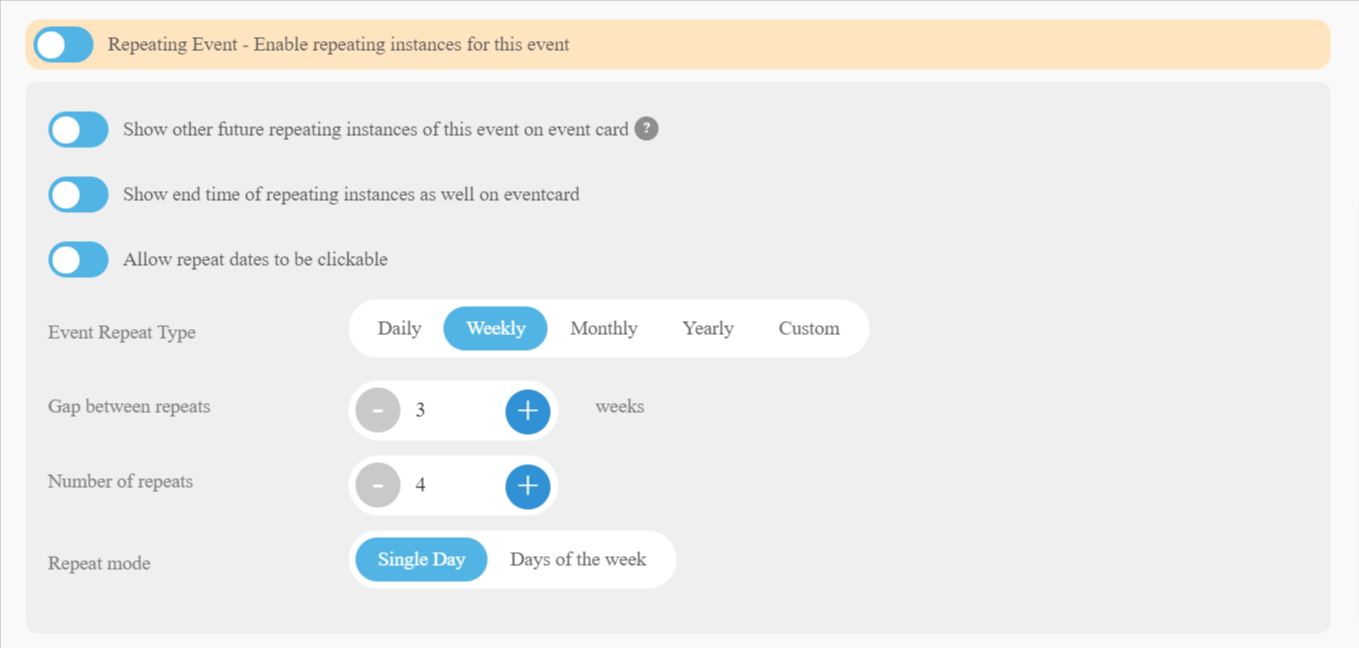Choose Single Day repeat mode
This screenshot has height=648, width=1359.
point(421,560)
